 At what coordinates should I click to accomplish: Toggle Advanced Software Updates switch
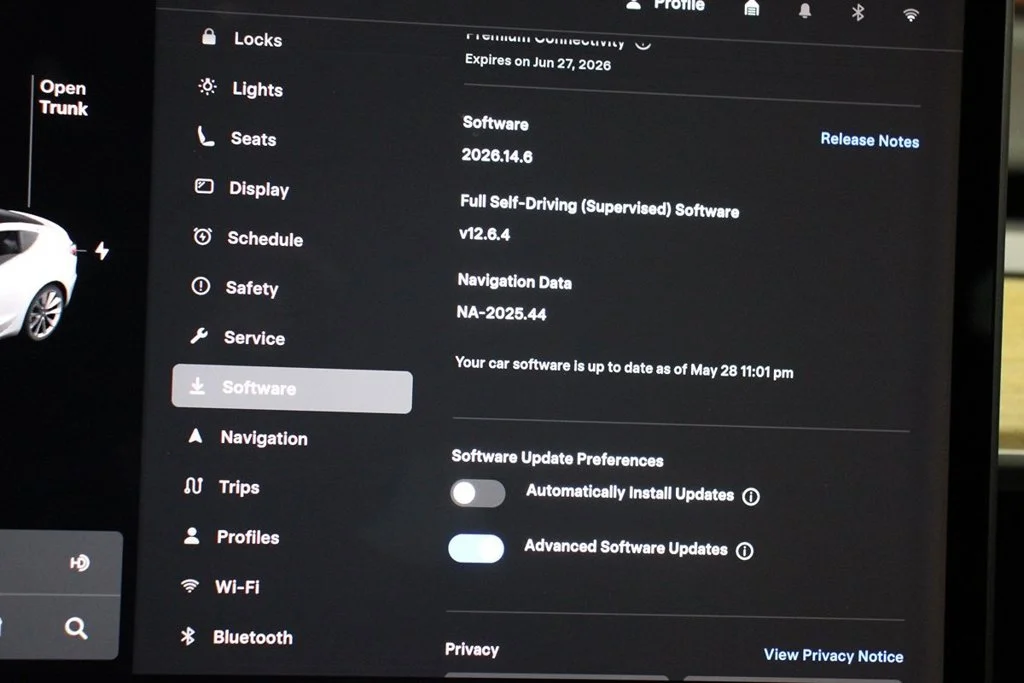click(x=476, y=548)
